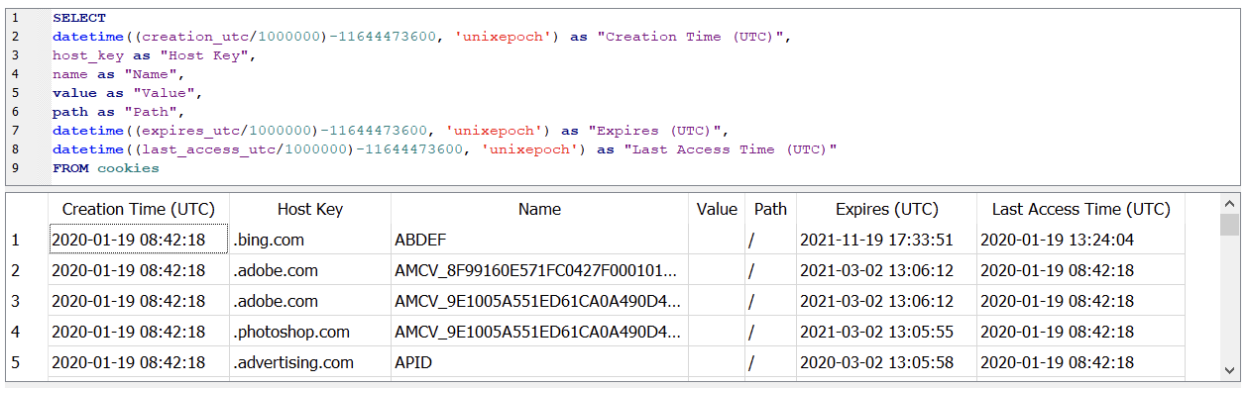Select the Name column header

click(x=540, y=210)
